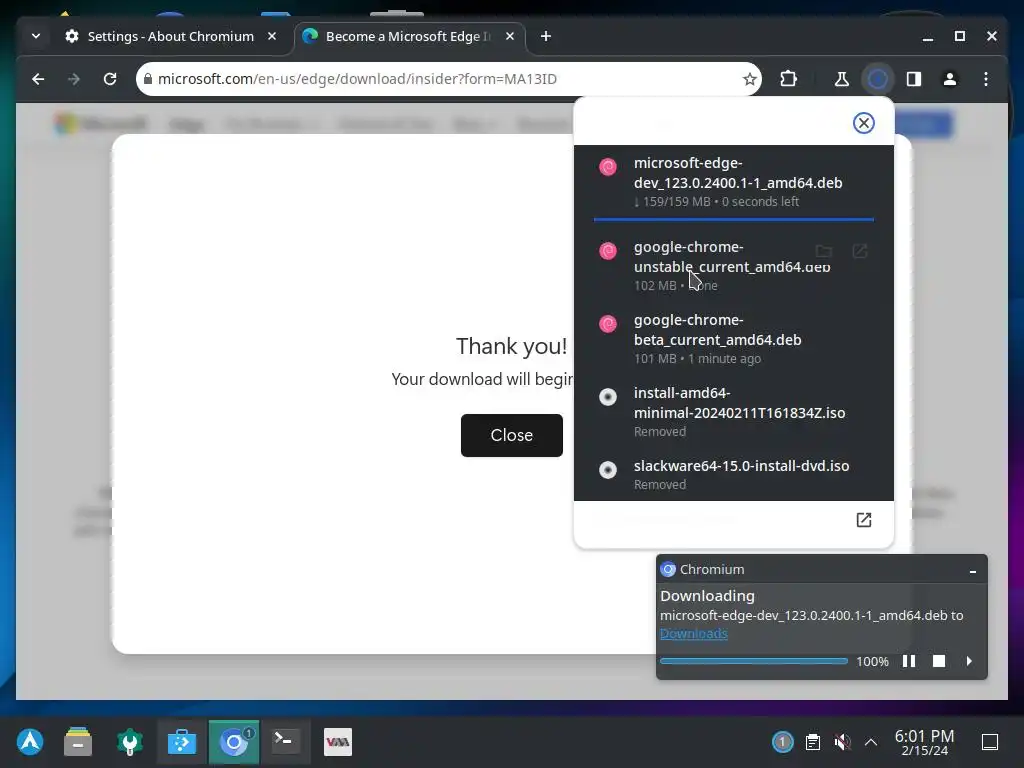Open the profile avatar menu

tap(950, 79)
